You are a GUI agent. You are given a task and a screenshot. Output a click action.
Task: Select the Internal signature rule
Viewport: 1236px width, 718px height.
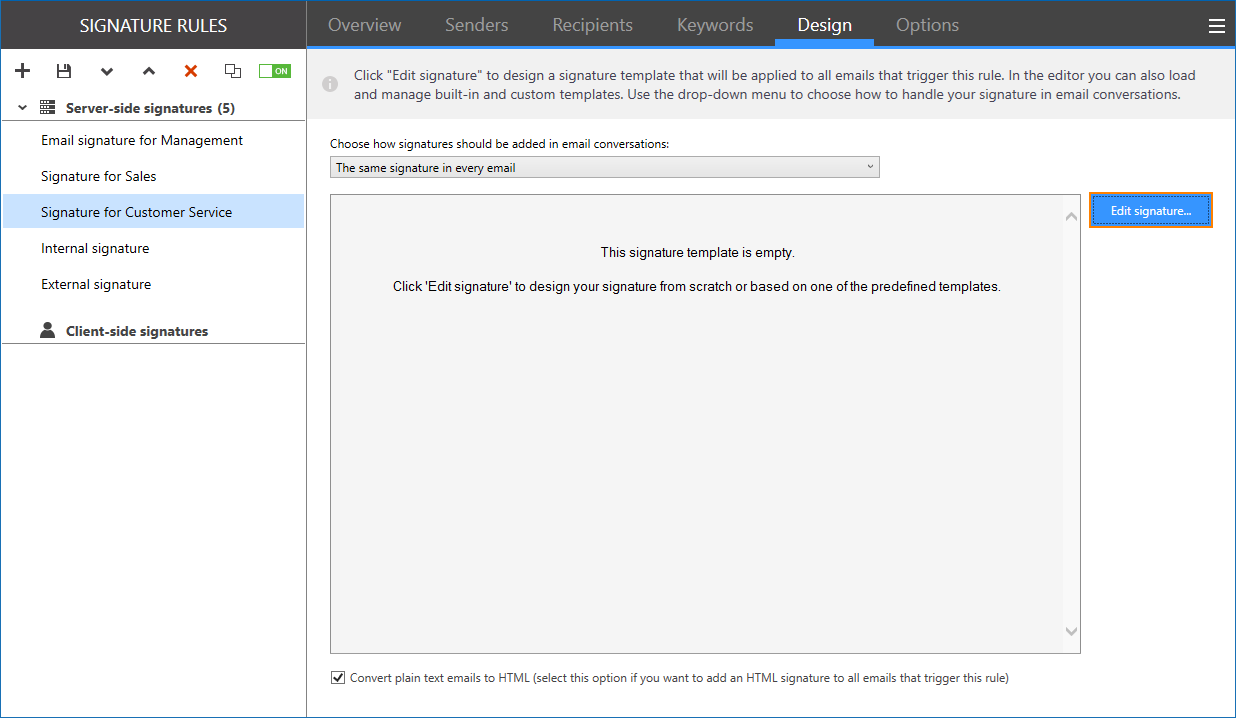(95, 247)
